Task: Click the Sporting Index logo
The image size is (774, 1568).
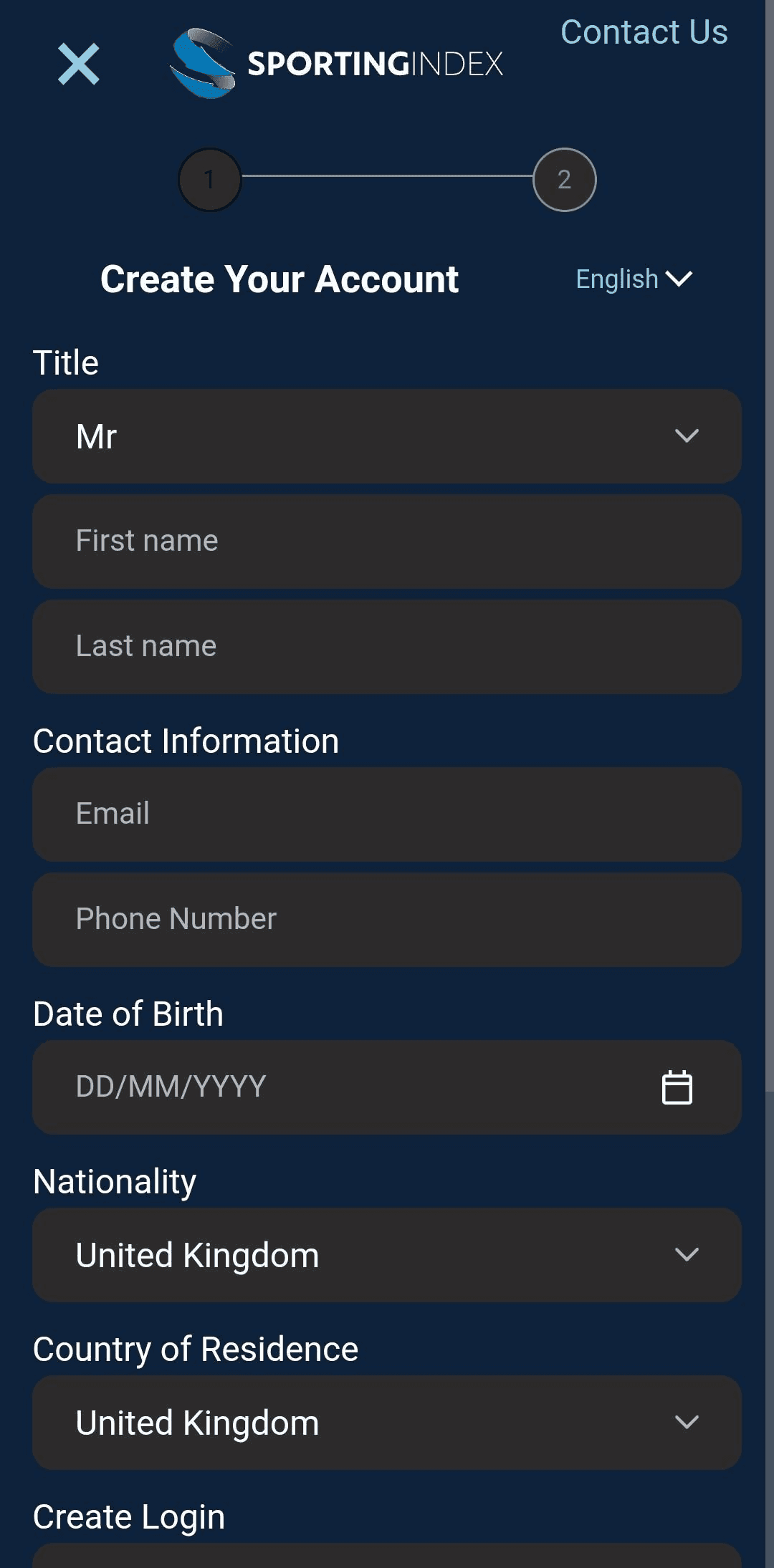Action: coord(337,64)
